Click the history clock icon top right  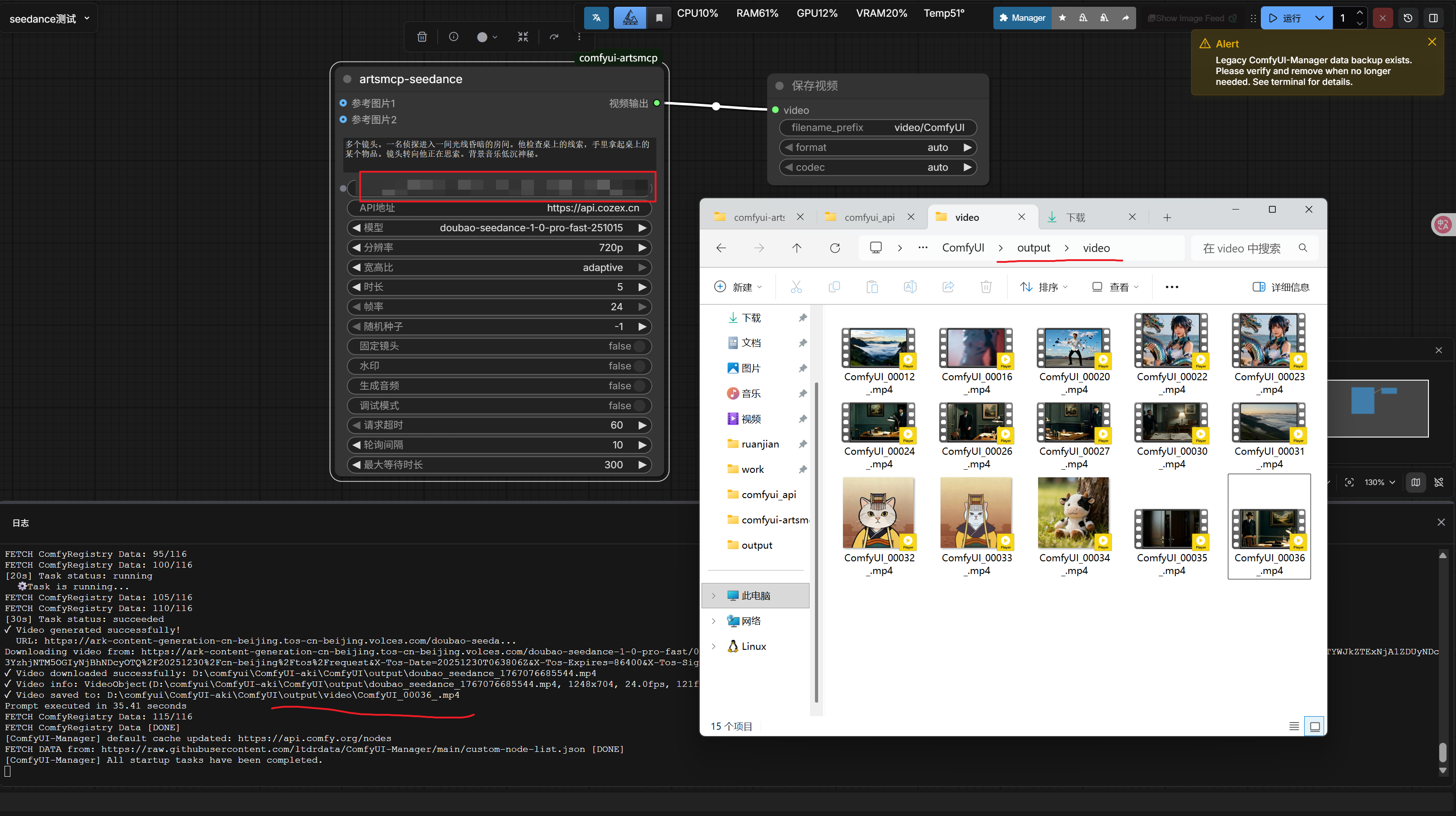(1408, 18)
